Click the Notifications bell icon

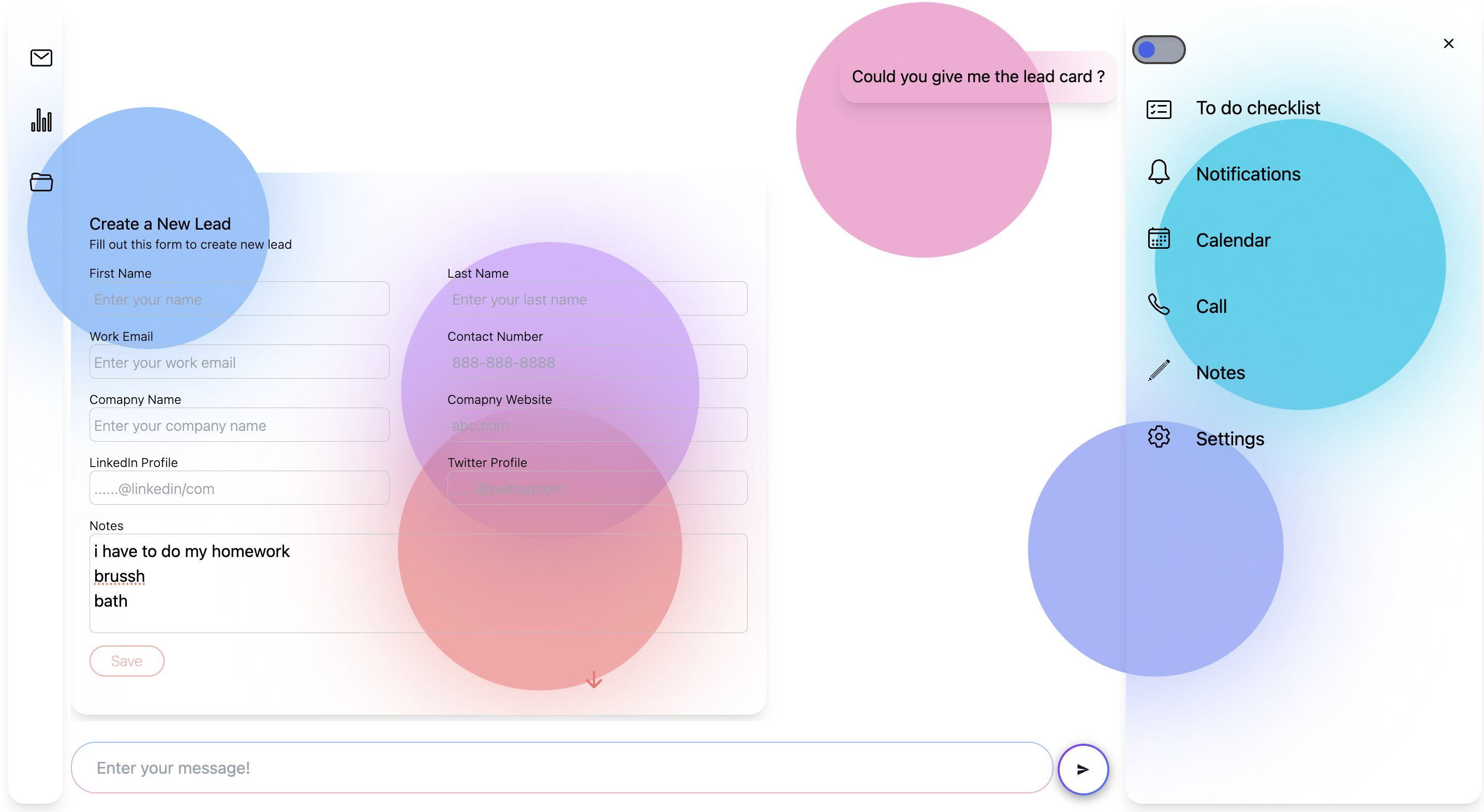click(x=1159, y=172)
